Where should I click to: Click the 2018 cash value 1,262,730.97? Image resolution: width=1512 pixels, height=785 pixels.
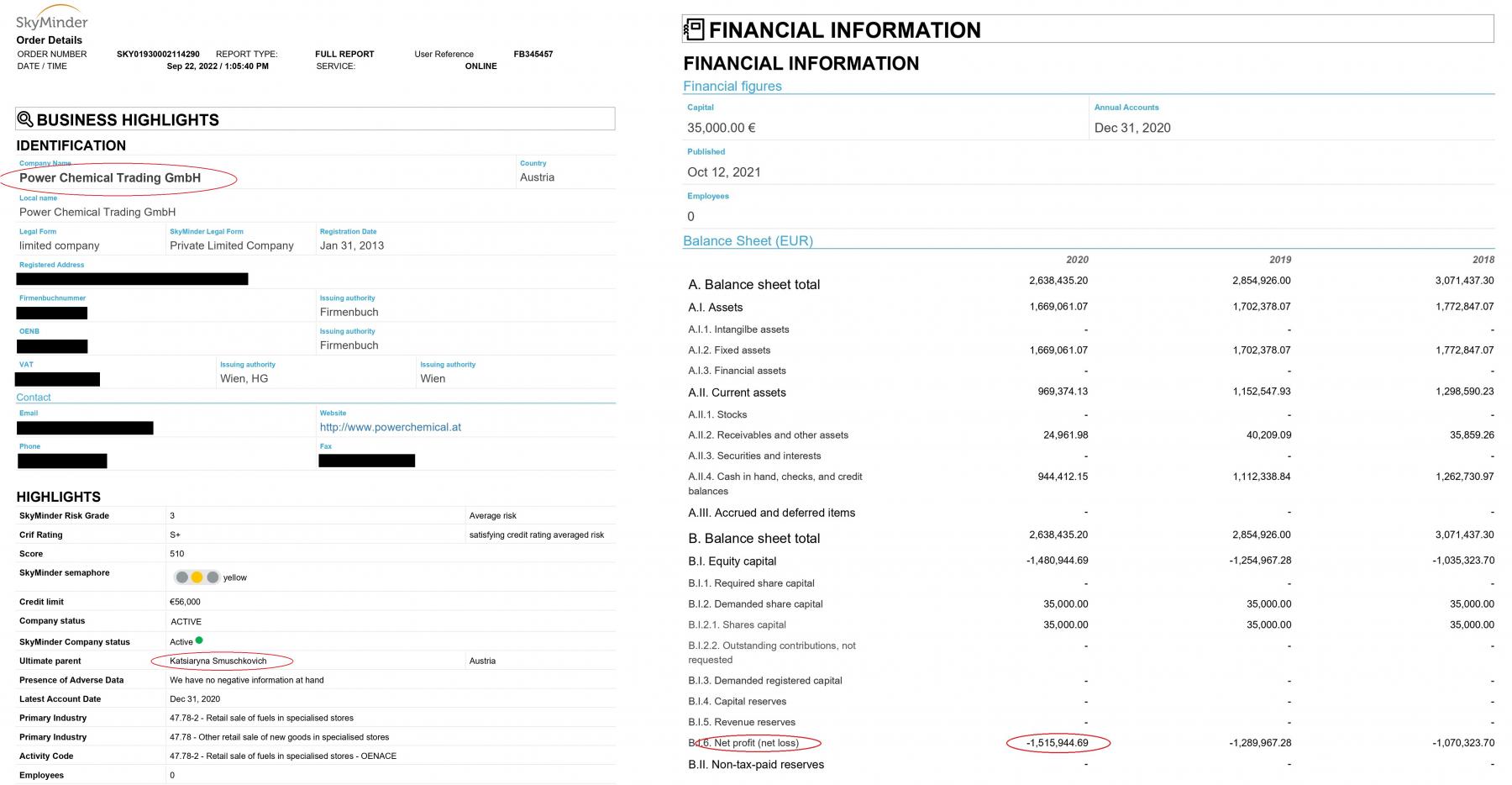(x=1465, y=477)
